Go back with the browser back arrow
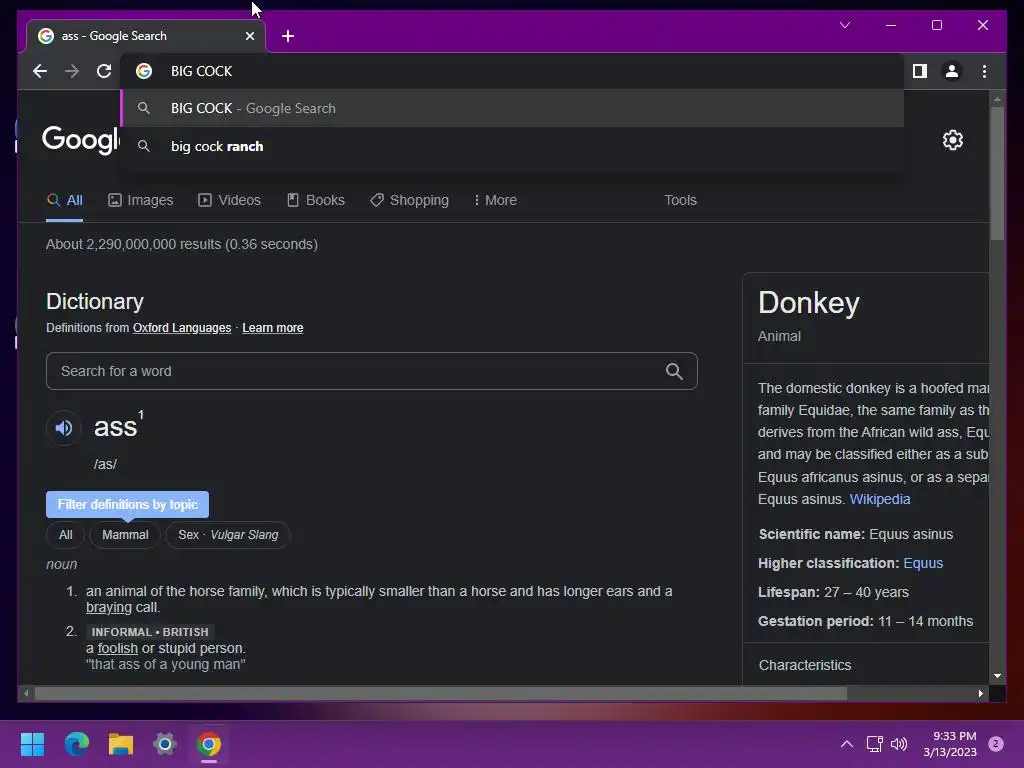1024x768 pixels. tap(40, 71)
